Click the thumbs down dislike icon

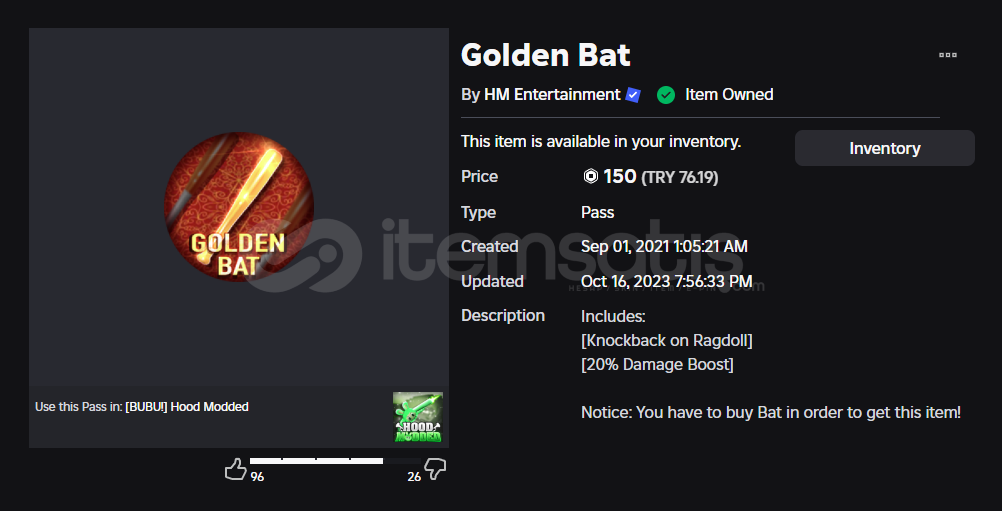click(x=435, y=469)
